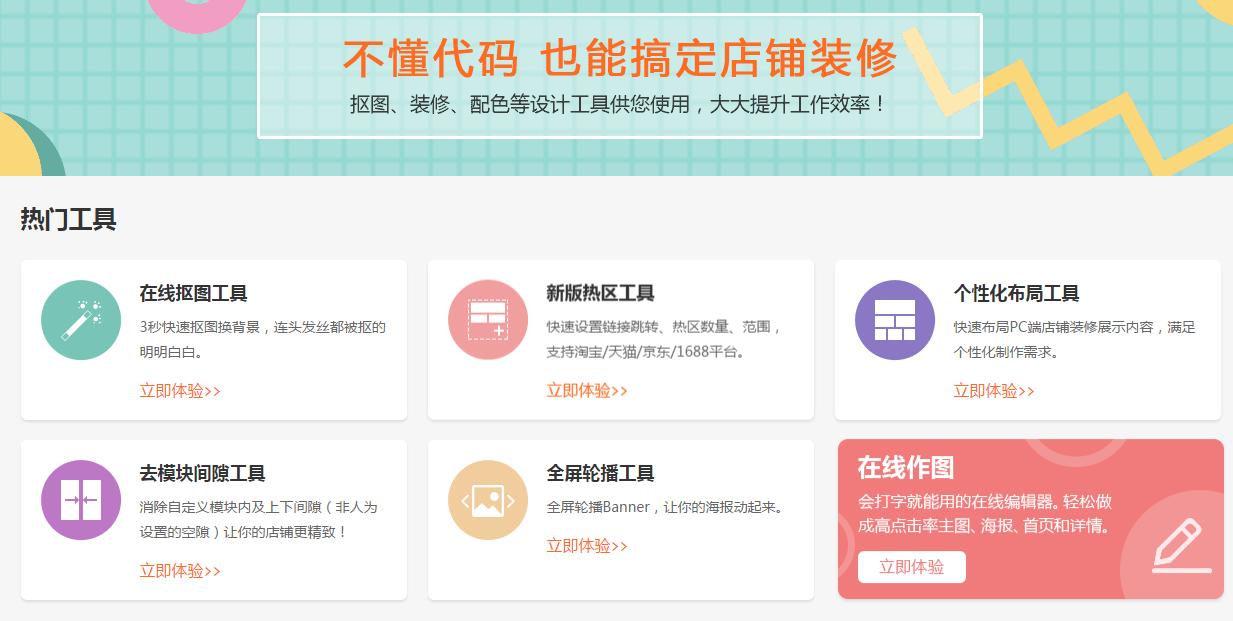The width and height of the screenshot is (1233, 621).
Task: Open 立即体验 link under 在线抠图工具
Action: pyautogui.click(x=178, y=391)
